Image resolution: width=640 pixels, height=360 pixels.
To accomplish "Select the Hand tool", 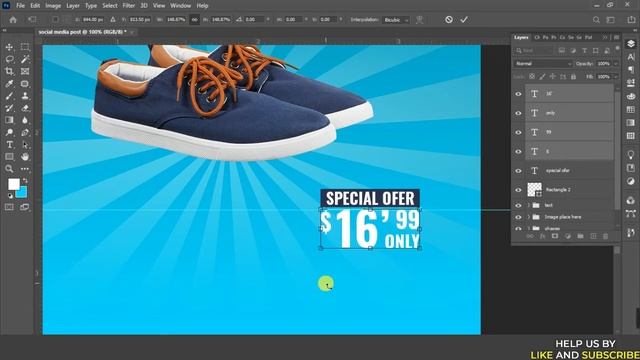I will (x=25, y=157).
